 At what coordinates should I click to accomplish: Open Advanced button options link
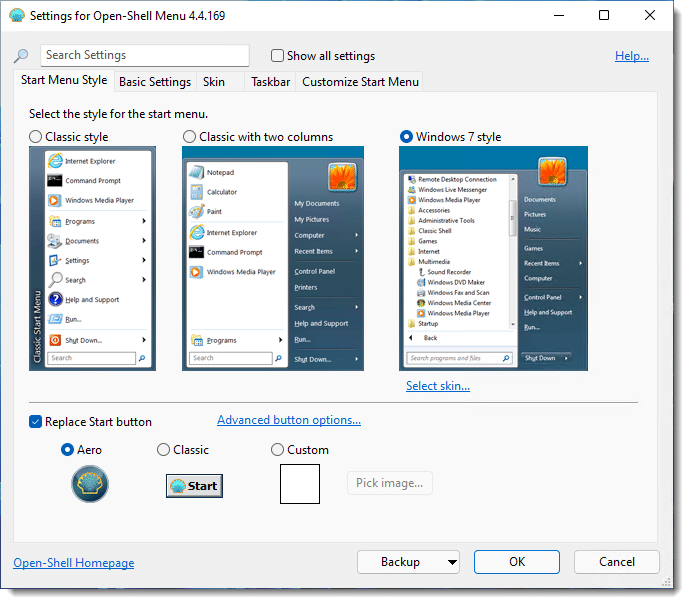pos(289,420)
